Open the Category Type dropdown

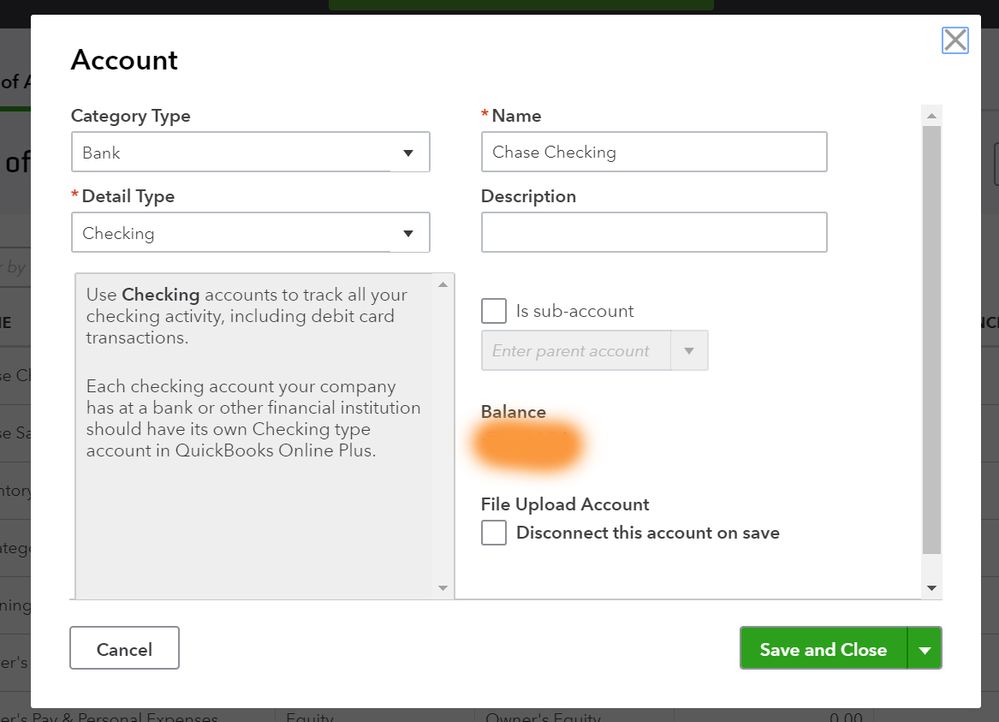(x=250, y=153)
